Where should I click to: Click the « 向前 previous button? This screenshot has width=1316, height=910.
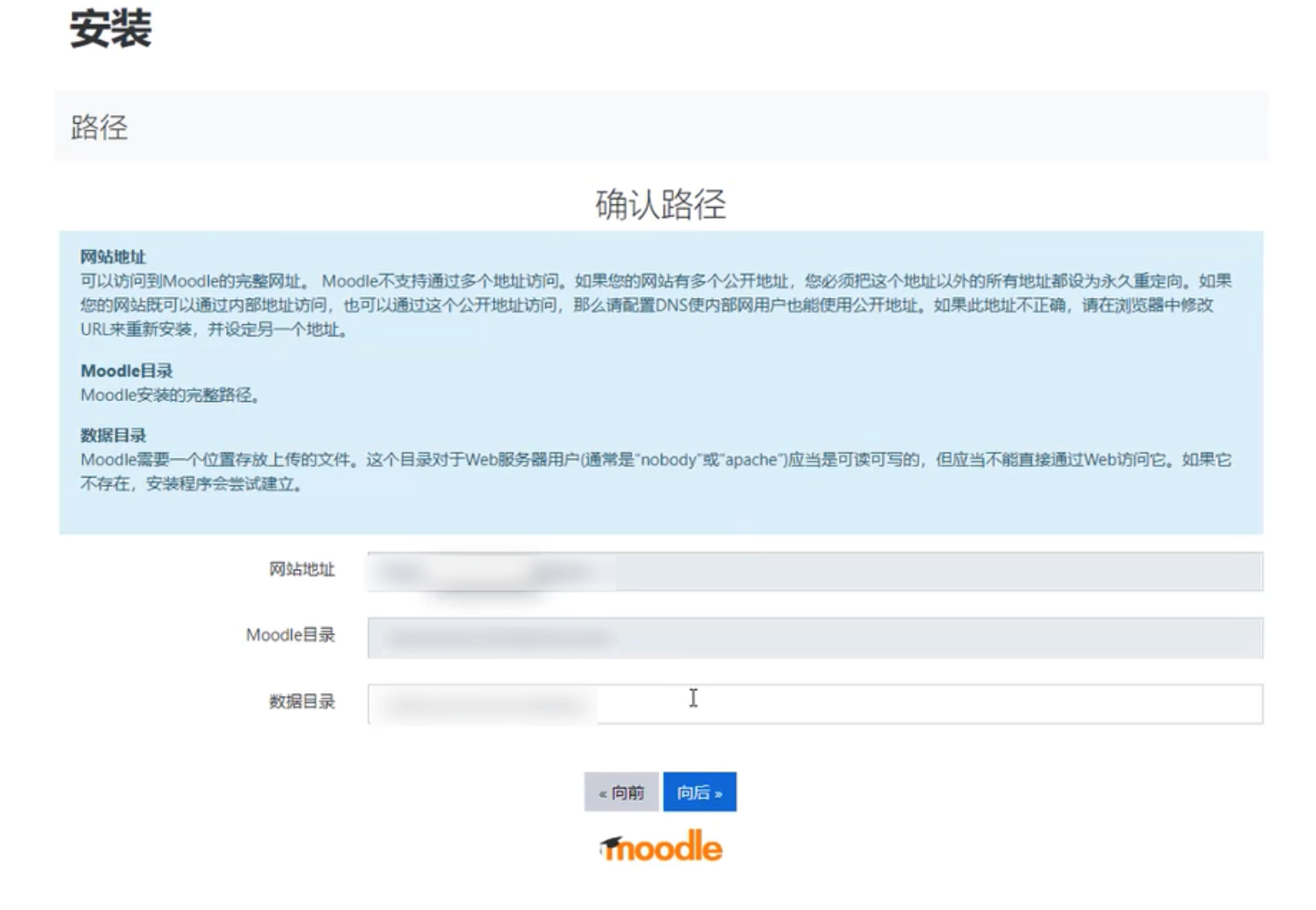point(622,791)
